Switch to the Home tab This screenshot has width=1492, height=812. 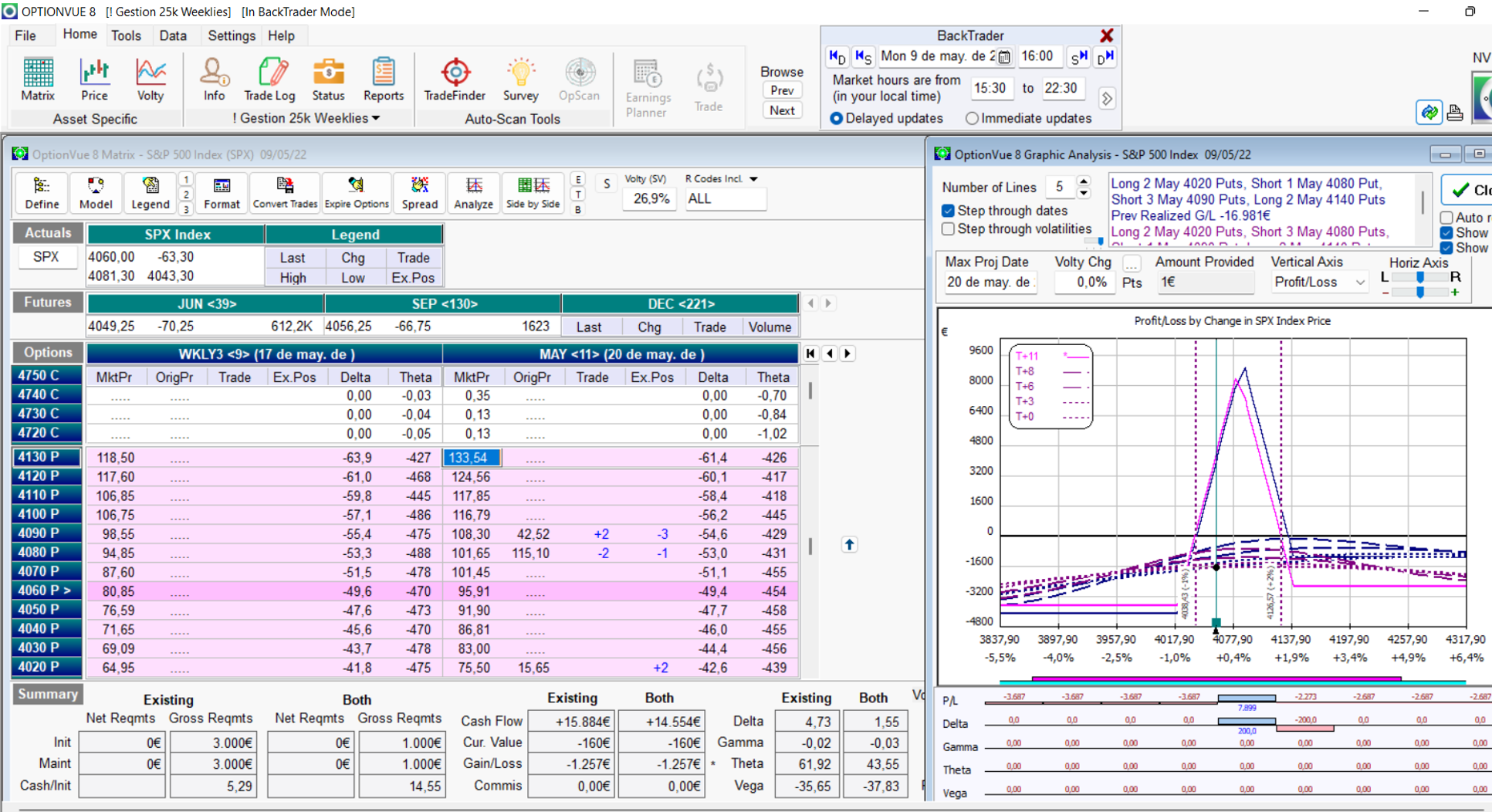click(80, 35)
